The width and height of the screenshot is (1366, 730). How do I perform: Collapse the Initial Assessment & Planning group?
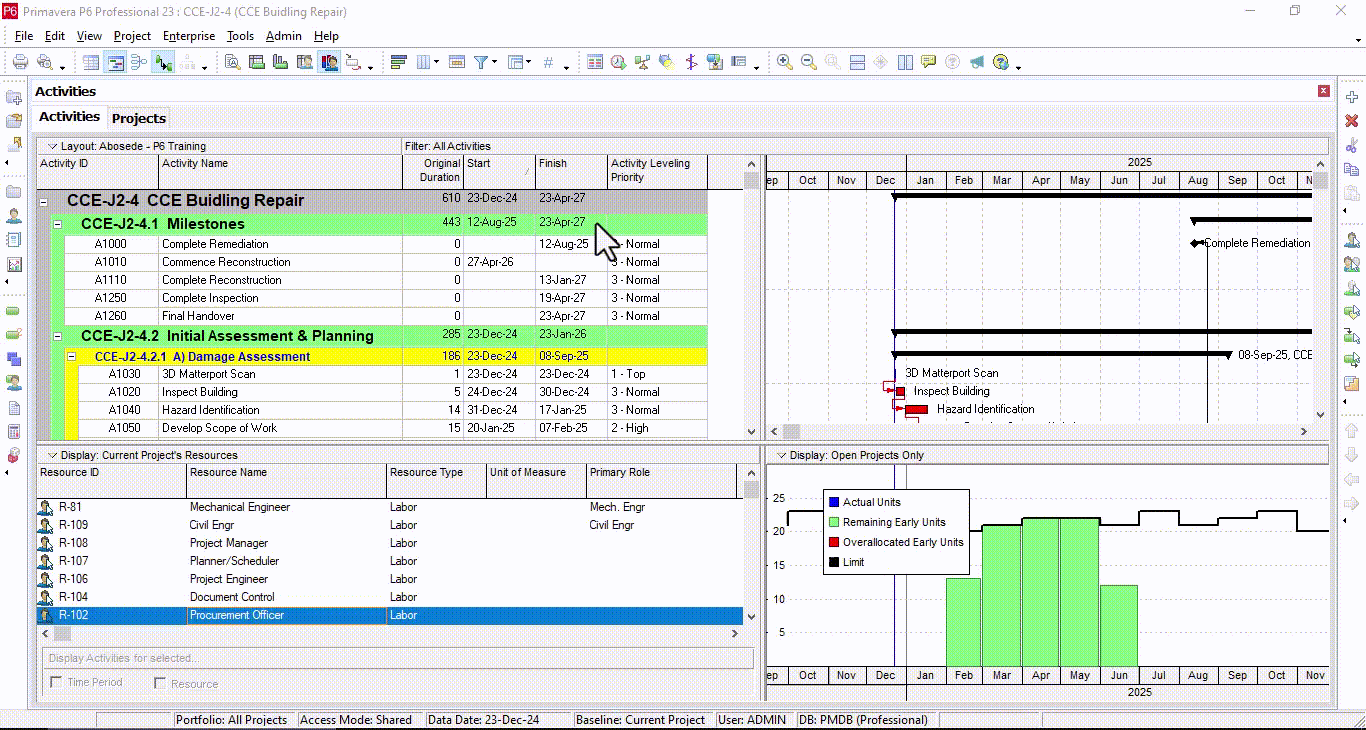(58, 337)
